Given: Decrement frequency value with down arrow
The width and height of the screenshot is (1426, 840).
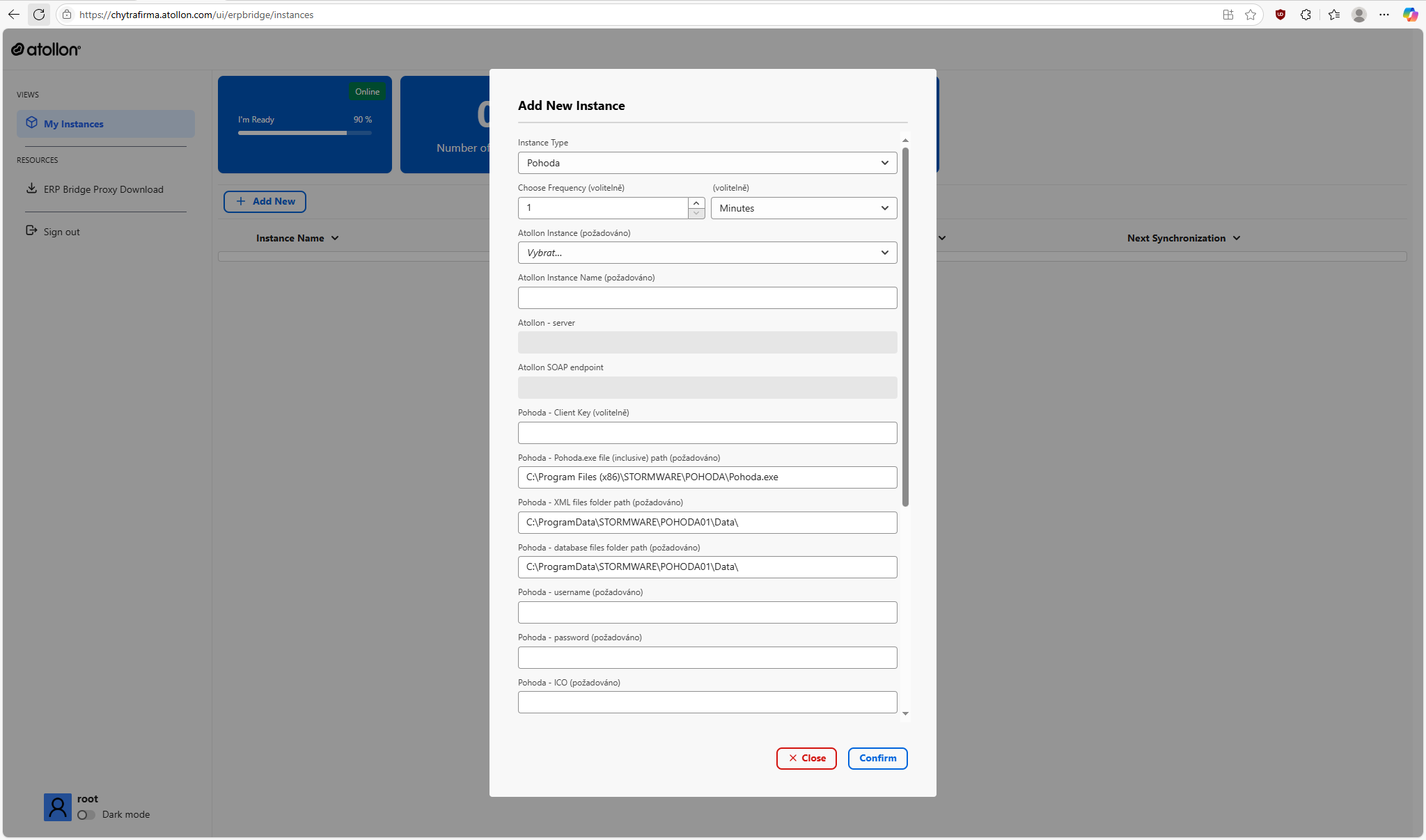Looking at the screenshot, I should click(x=696, y=213).
